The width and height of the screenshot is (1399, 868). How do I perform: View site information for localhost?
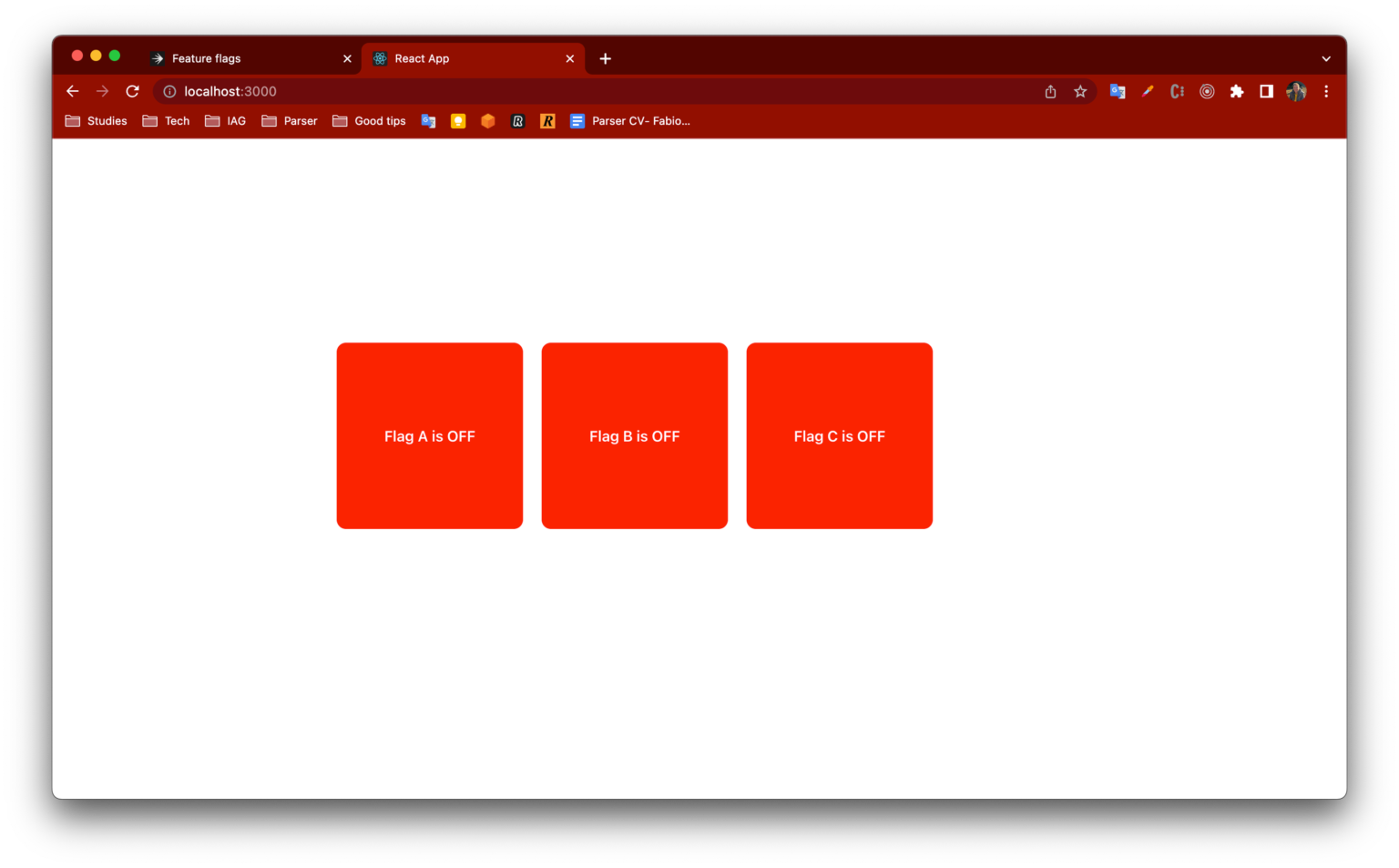coord(169,91)
